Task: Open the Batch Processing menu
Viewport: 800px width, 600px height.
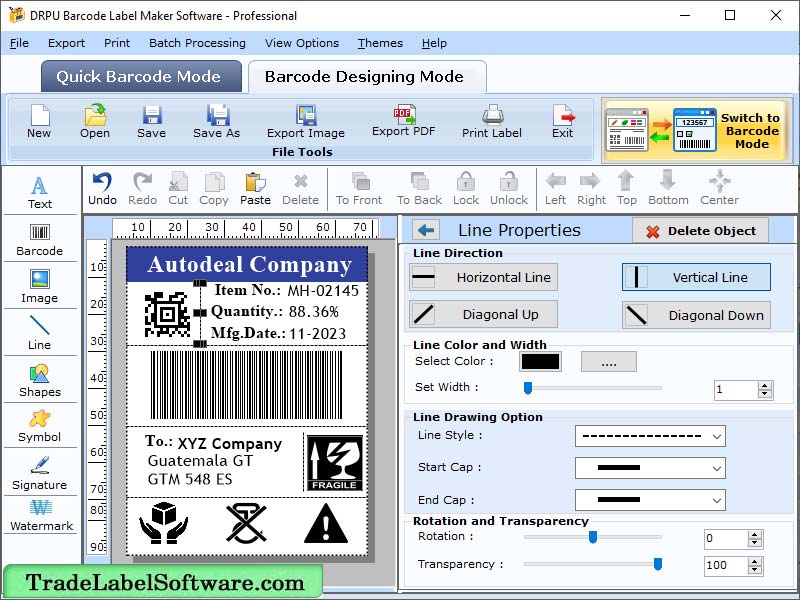Action: (198, 43)
